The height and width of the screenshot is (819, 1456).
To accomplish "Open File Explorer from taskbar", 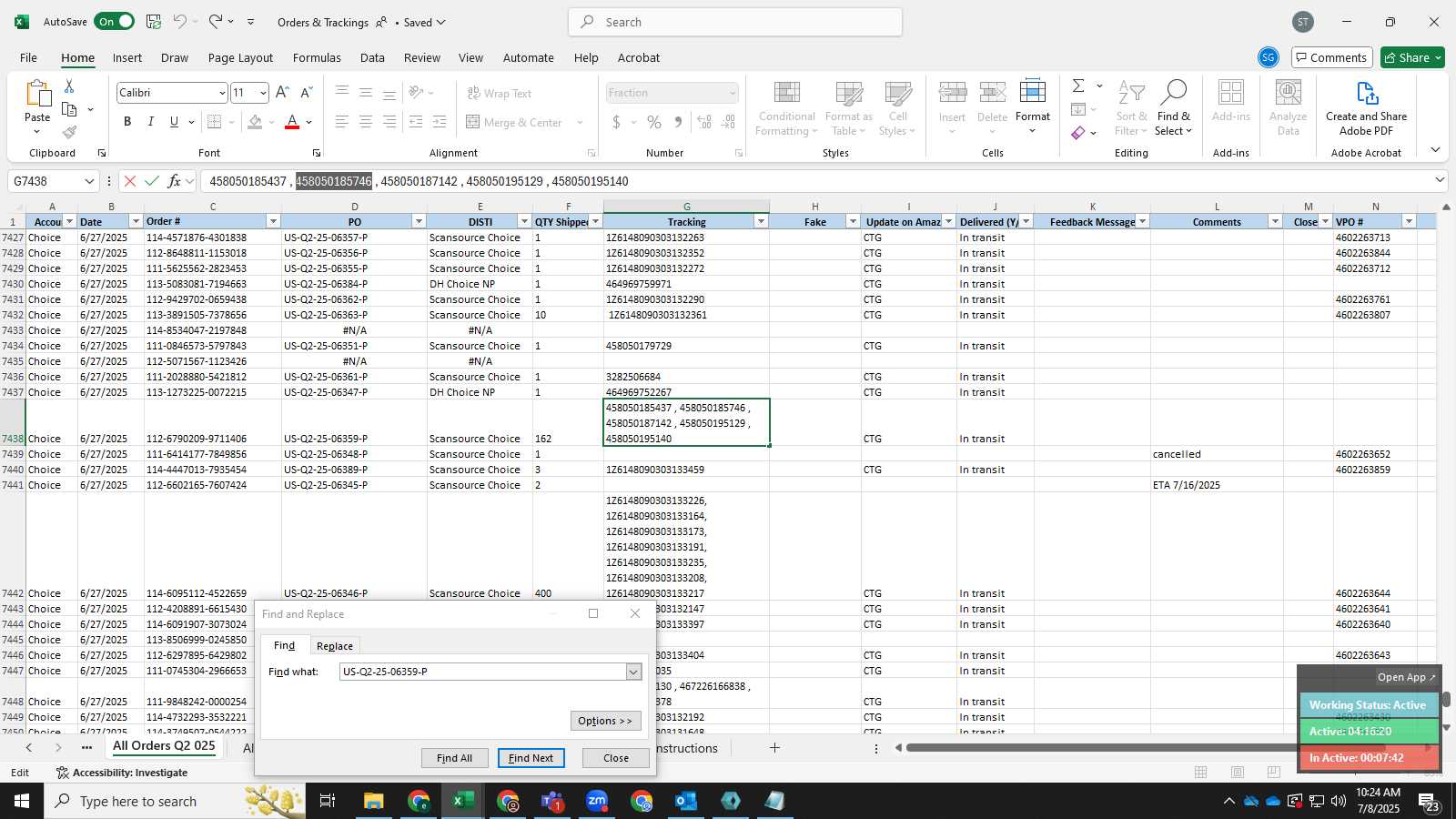I will [373, 801].
